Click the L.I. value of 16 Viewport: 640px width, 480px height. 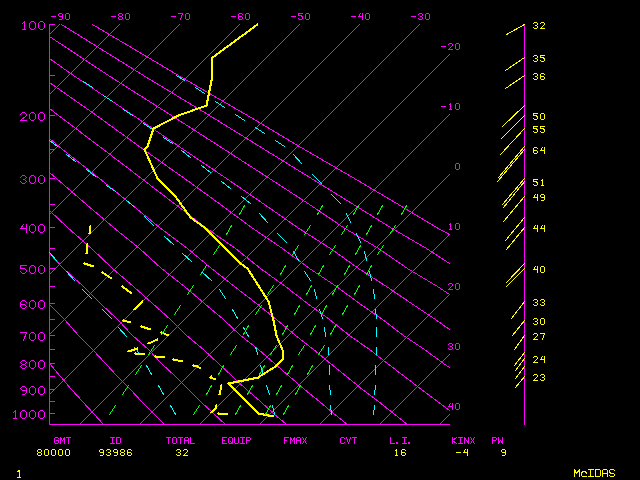pyautogui.click(x=398, y=453)
